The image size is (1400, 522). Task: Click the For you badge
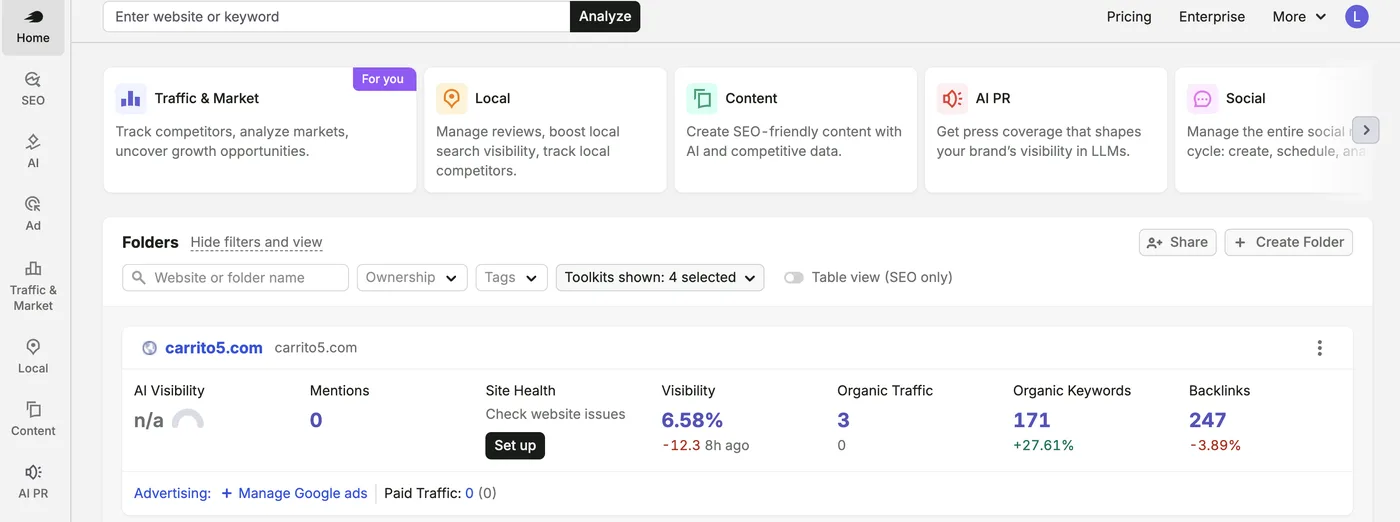click(383, 79)
